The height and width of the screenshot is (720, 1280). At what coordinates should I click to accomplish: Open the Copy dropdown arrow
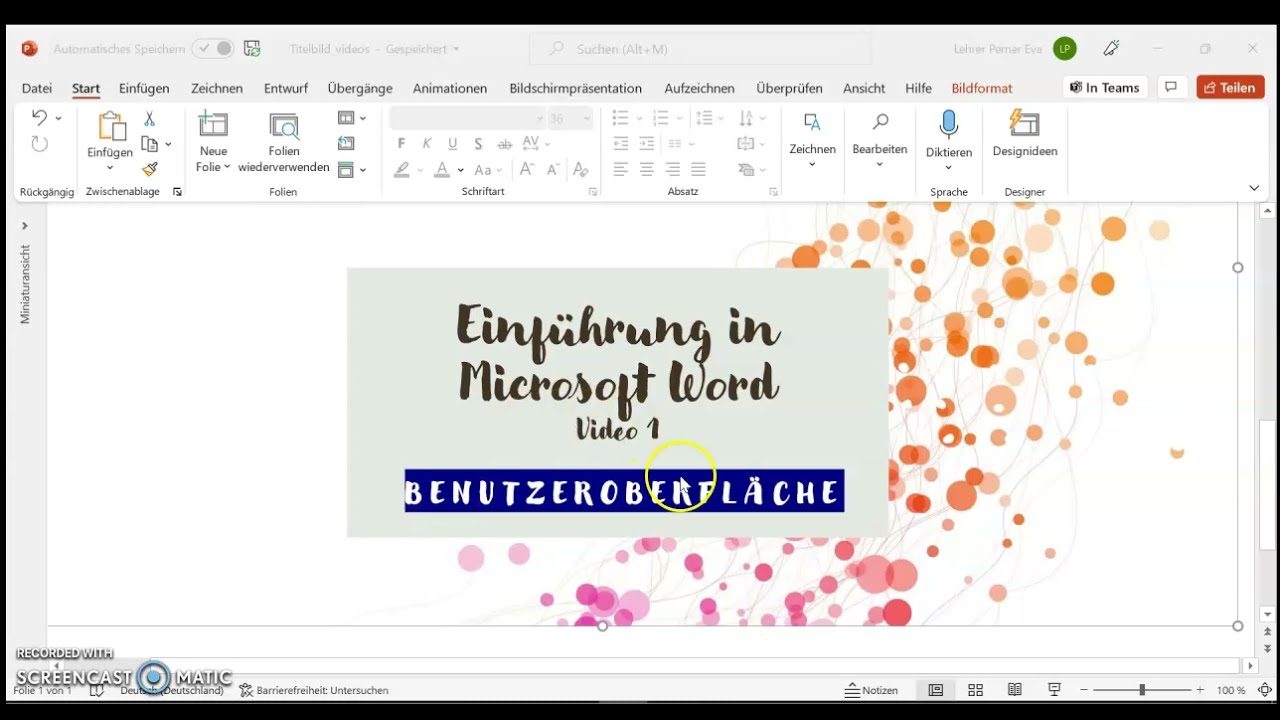point(168,144)
